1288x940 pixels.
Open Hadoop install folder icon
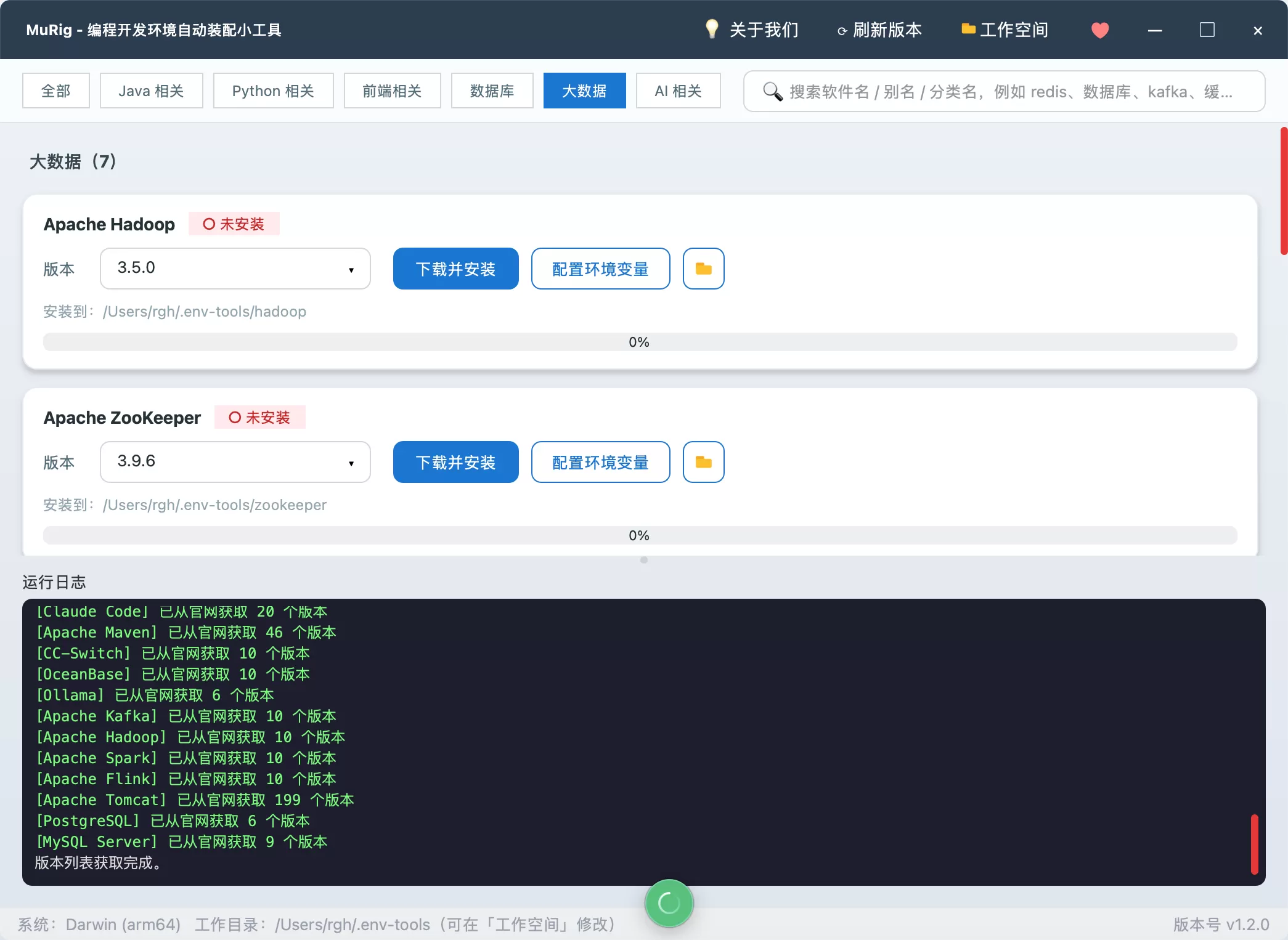[x=704, y=269]
